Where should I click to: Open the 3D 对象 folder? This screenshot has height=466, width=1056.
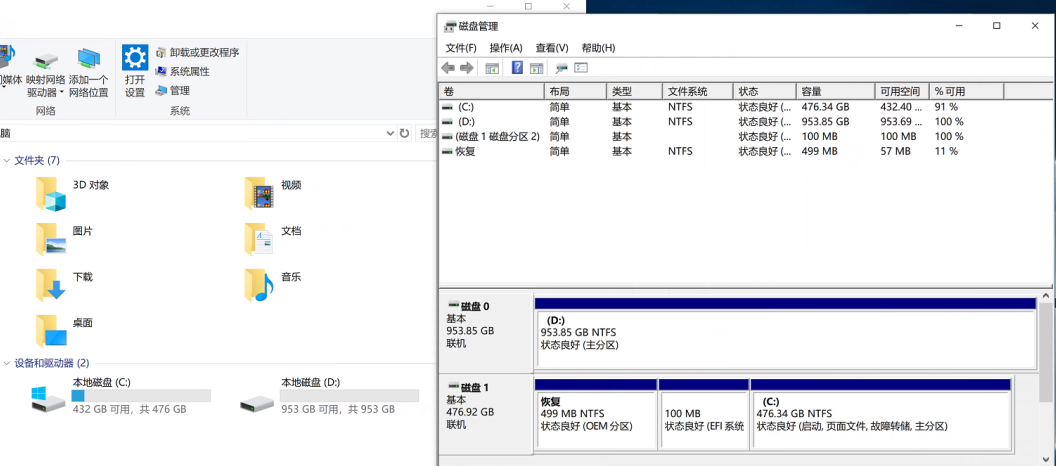click(51, 193)
